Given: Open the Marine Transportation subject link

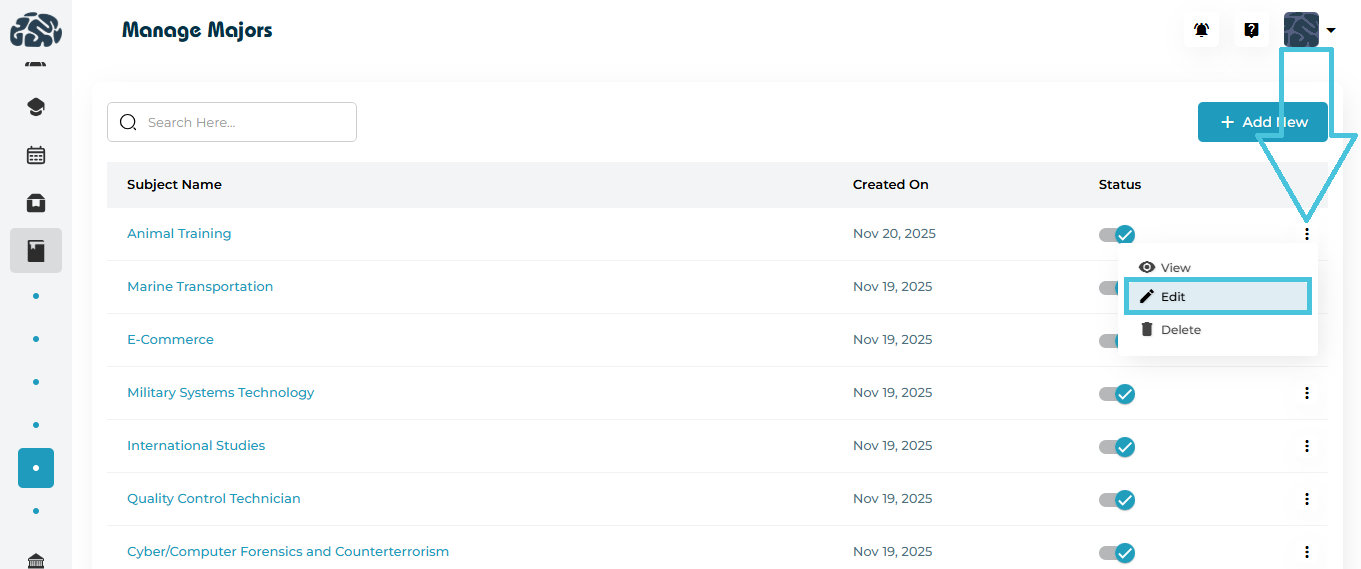Looking at the screenshot, I should point(200,287).
